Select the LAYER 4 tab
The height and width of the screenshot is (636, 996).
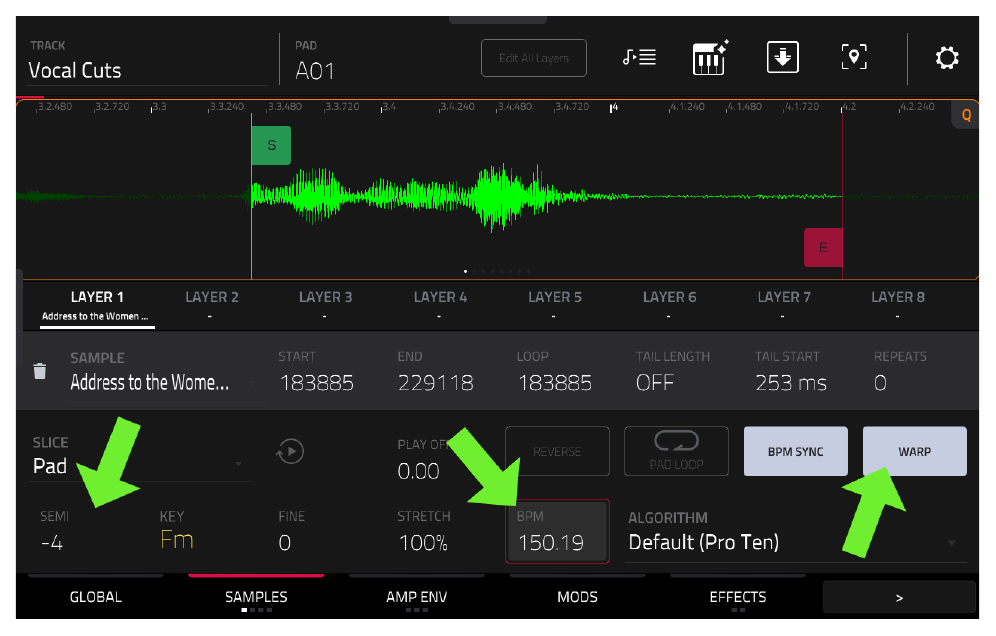pyautogui.click(x=440, y=306)
